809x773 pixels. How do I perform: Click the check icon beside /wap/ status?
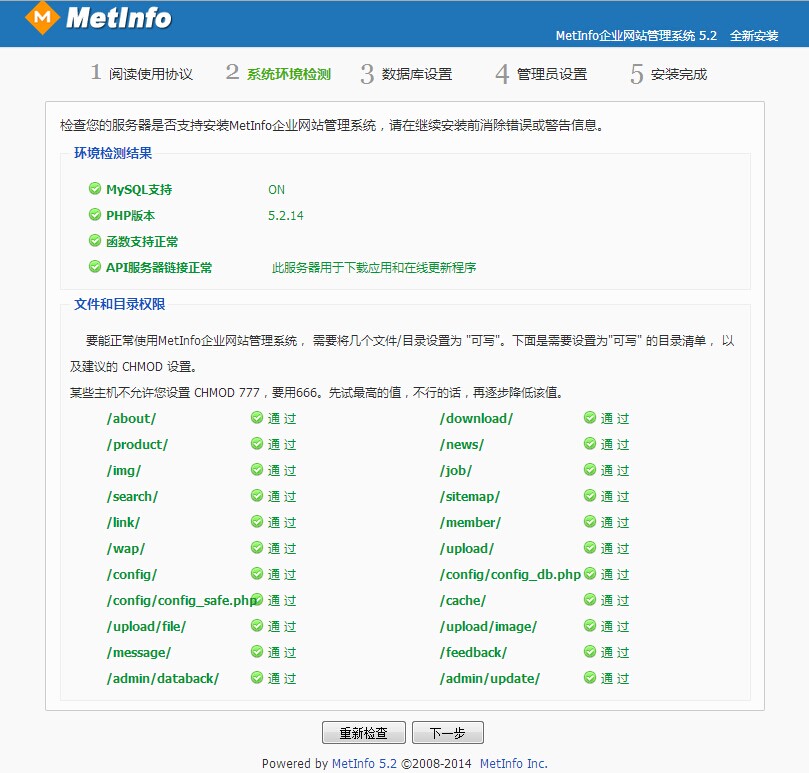tap(257, 547)
